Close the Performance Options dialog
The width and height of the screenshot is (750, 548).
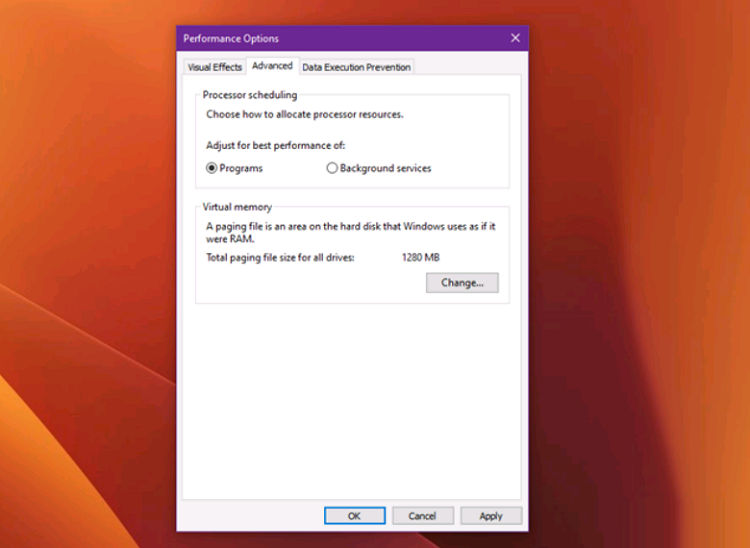(x=515, y=38)
